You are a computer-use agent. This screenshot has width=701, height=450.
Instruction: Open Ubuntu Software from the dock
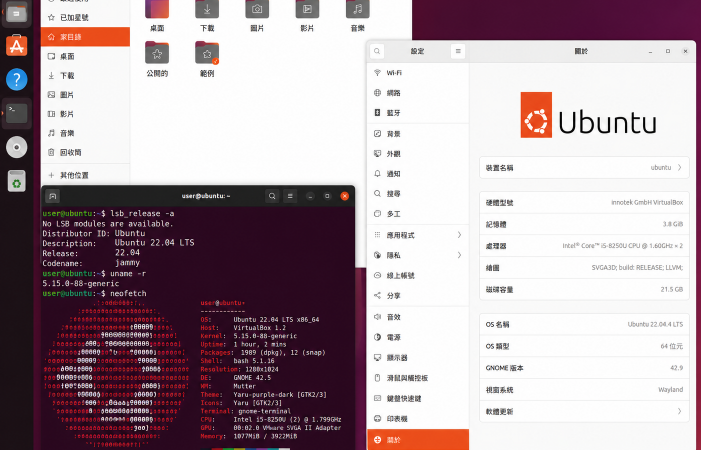click(17, 46)
